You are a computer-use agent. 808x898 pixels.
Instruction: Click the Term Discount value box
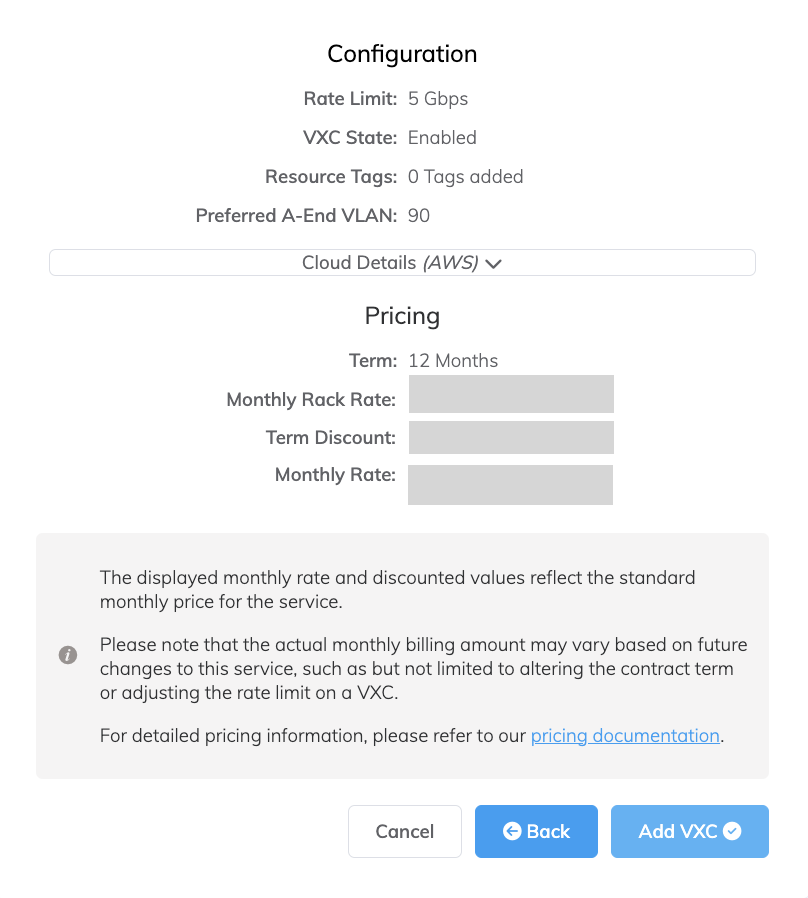point(511,437)
